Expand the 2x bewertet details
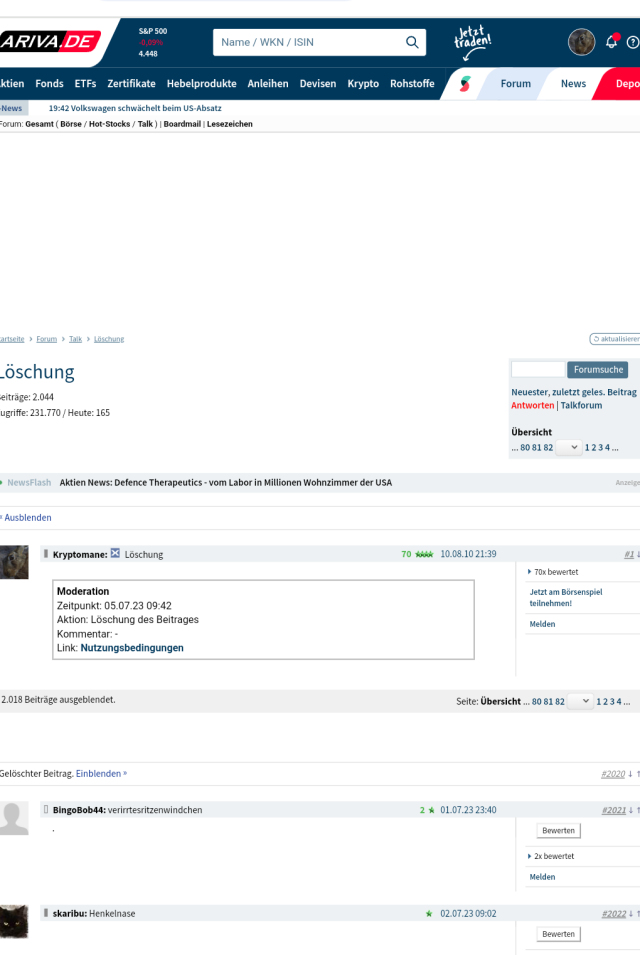The image size is (640, 955). pyautogui.click(x=551, y=856)
